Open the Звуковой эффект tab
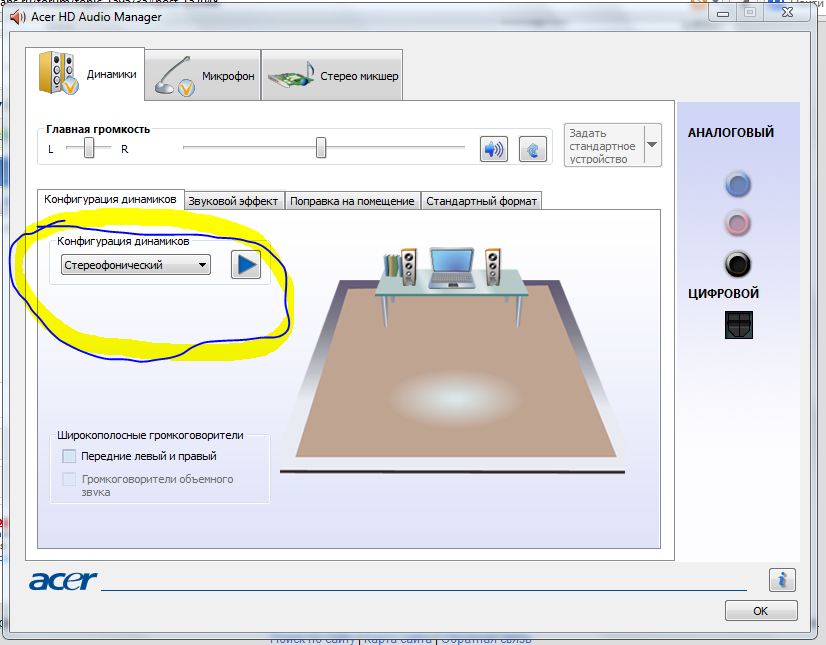Viewport: 826px width, 645px height. [x=233, y=201]
